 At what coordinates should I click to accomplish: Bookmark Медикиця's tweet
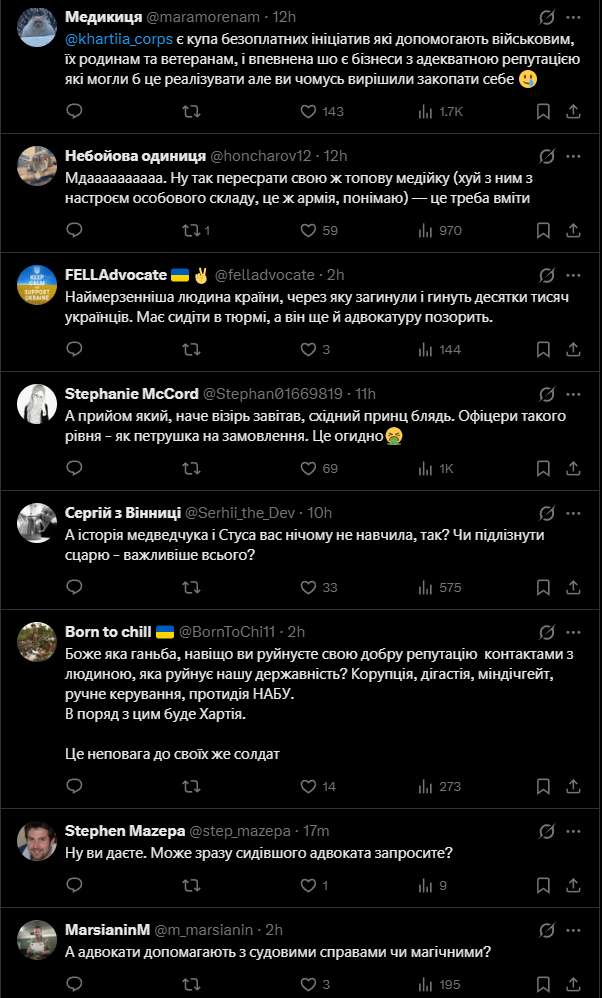pyautogui.click(x=543, y=111)
